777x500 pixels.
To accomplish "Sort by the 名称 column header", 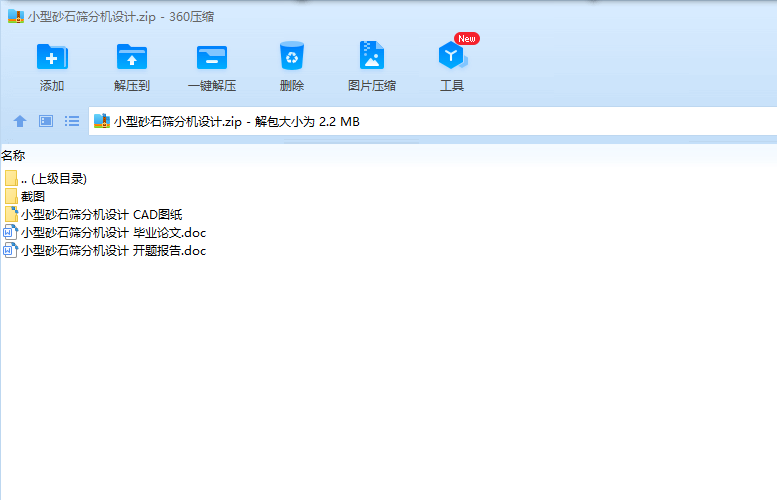I will [x=13, y=156].
